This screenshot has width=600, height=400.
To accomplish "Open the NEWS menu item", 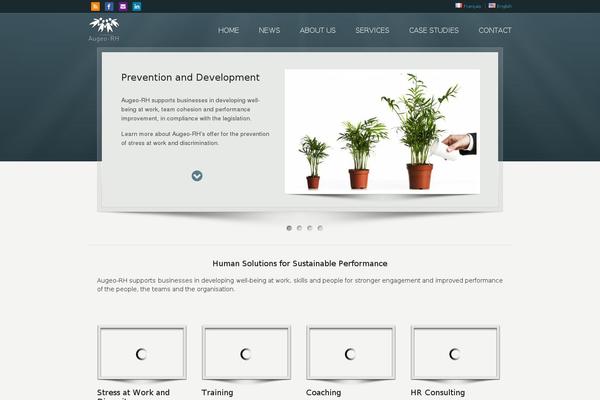I will pyautogui.click(x=269, y=30).
